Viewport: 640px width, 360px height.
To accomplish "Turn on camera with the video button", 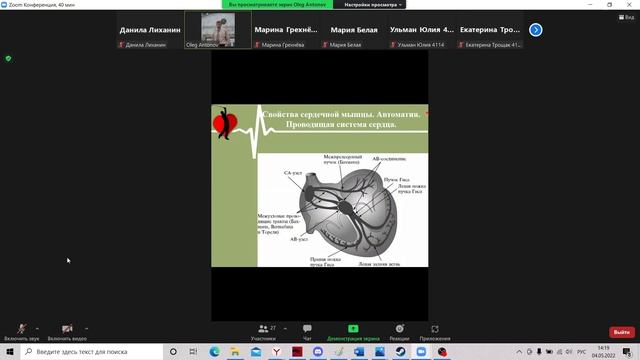I will (67, 332).
